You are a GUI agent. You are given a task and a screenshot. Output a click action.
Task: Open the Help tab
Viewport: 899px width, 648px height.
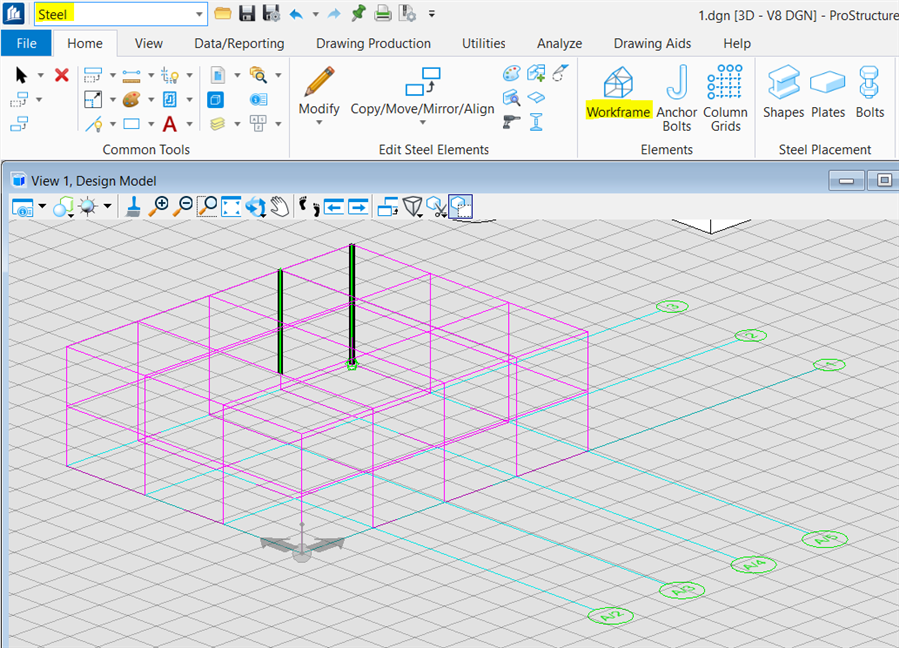[x=737, y=44]
